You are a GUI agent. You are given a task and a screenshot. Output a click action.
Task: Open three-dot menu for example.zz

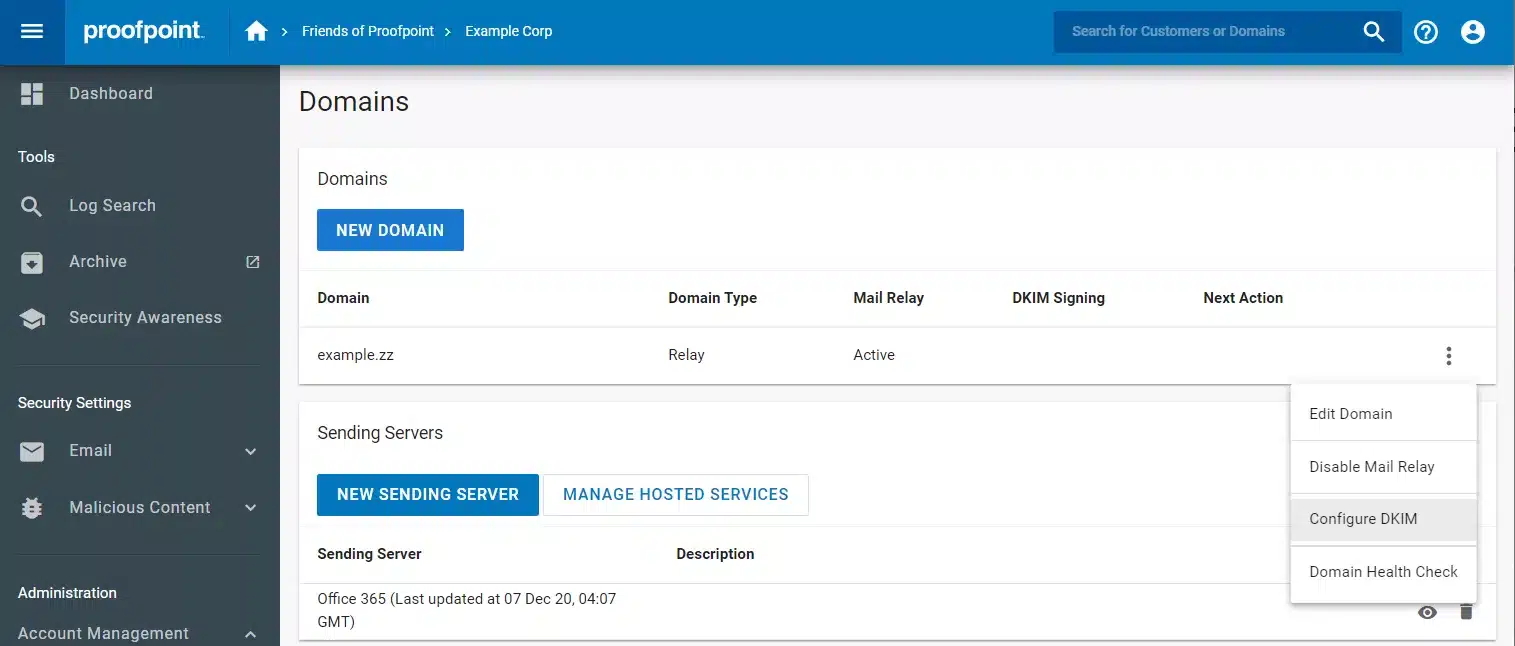1448,355
